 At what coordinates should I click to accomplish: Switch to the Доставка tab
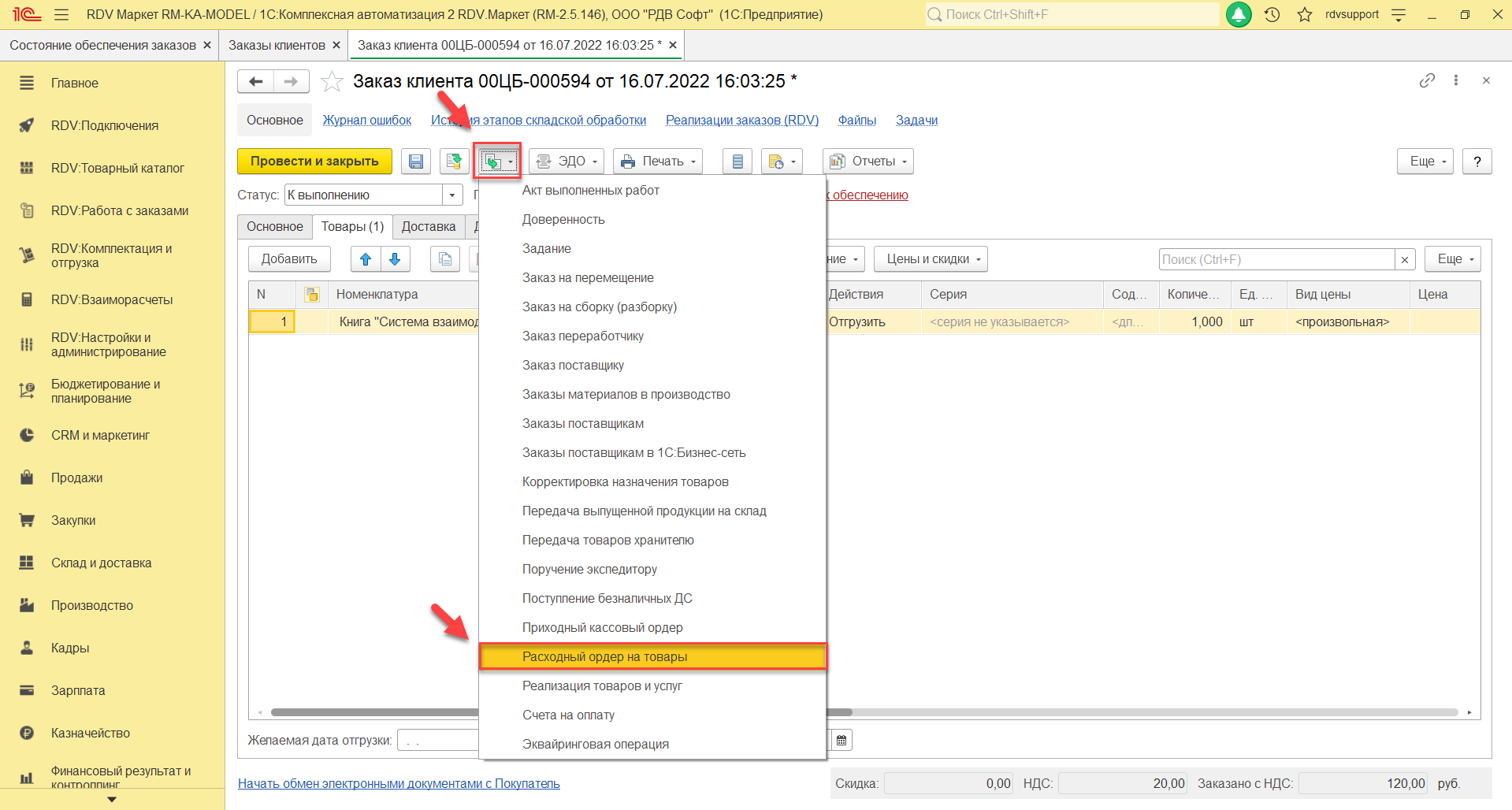point(428,227)
